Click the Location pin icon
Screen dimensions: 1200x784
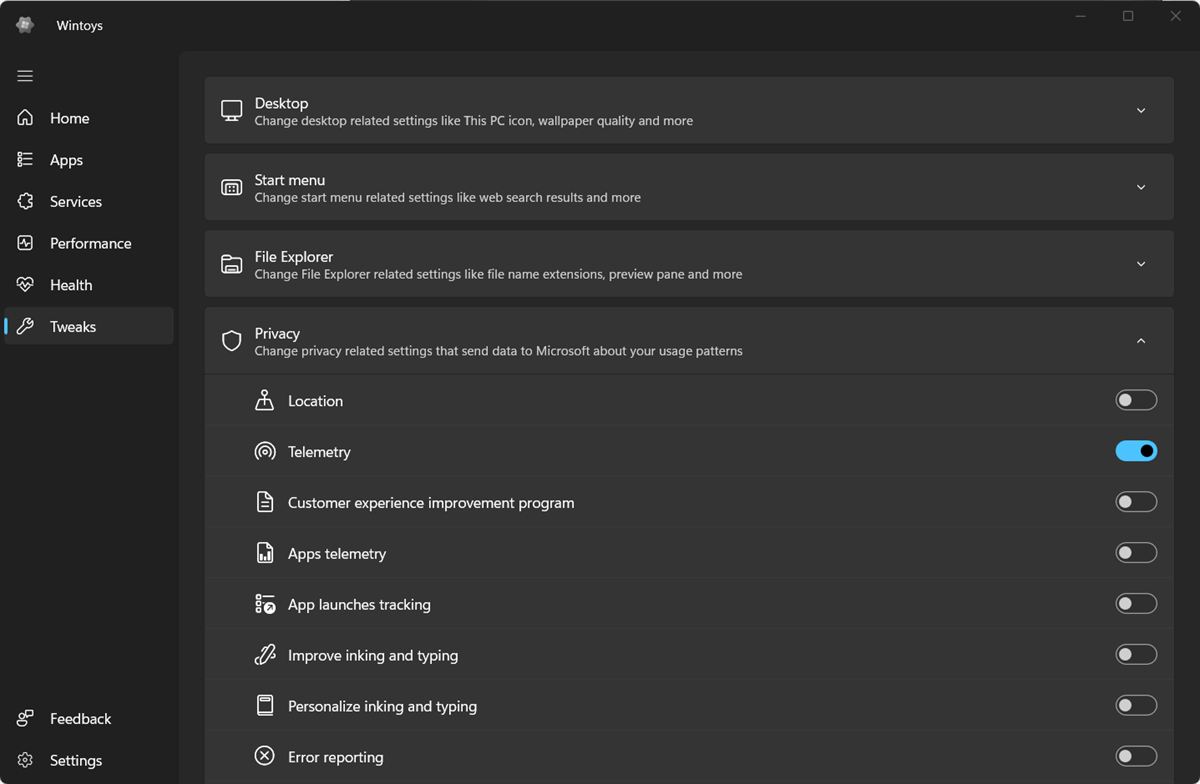click(264, 400)
